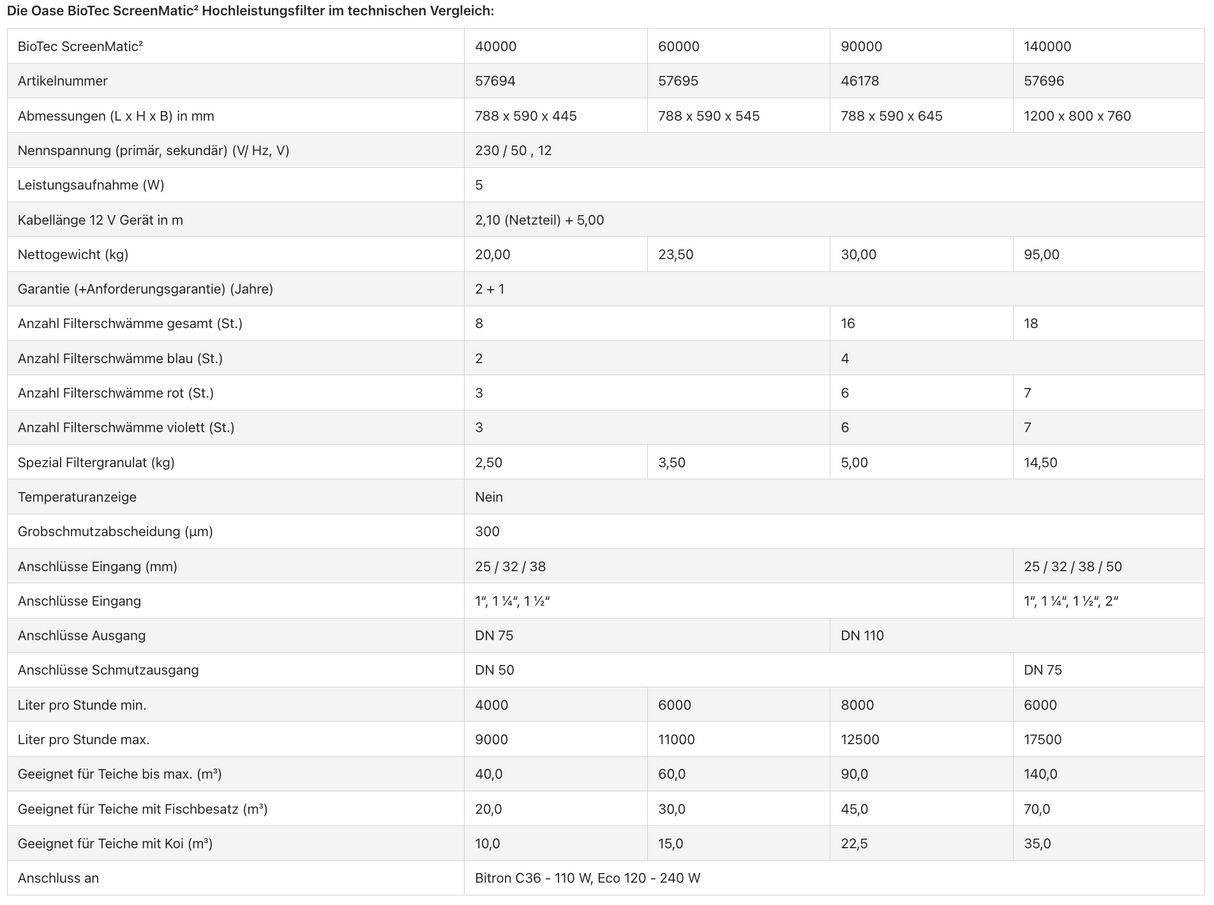Select the cable length value 2,10 (Netzteil) + 5,00
Screen dimensions: 1214x905
(x=539, y=220)
